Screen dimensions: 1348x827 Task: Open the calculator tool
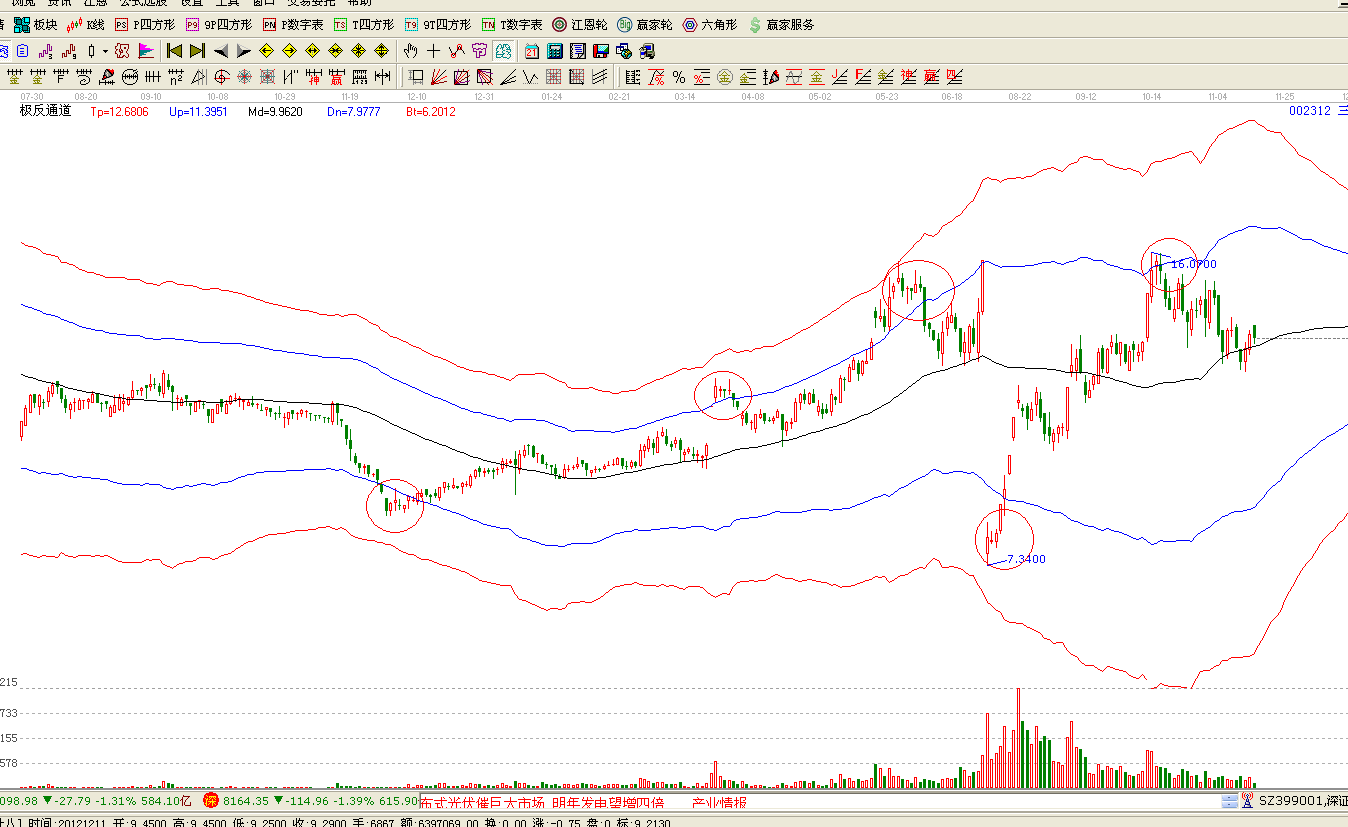554,51
